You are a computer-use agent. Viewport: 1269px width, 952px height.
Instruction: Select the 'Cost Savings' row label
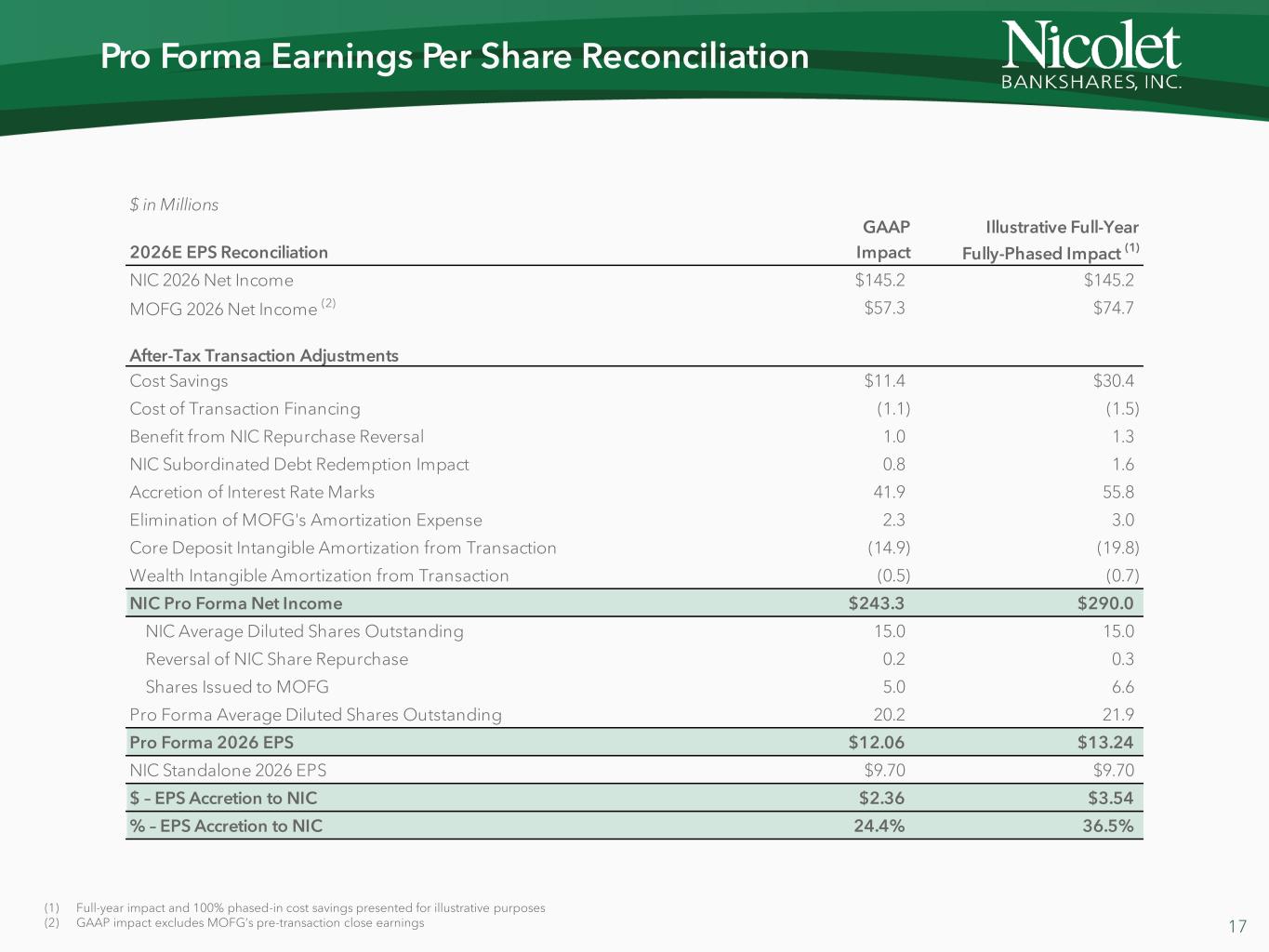(x=178, y=380)
